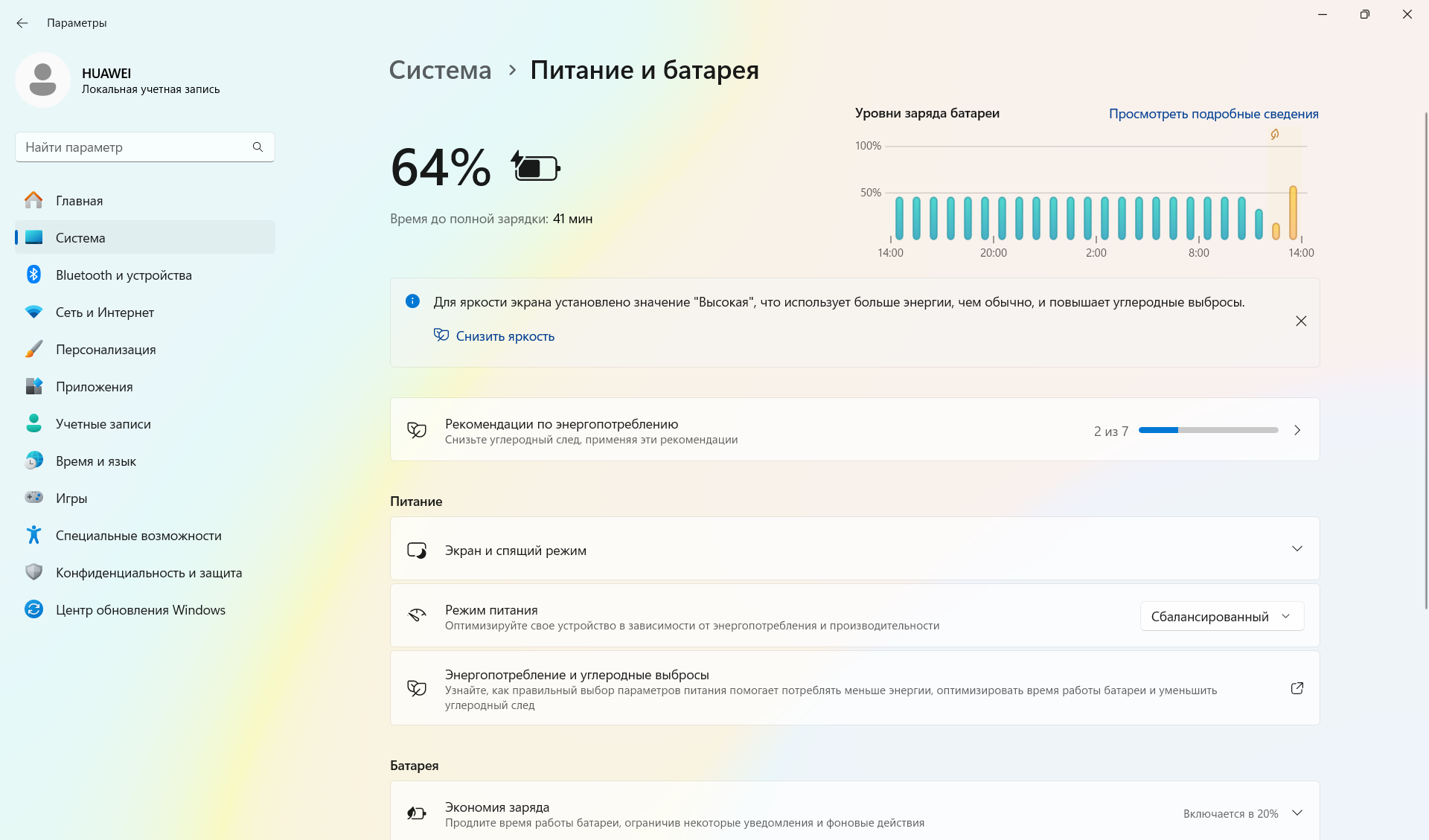Click the Home house icon
The width and height of the screenshot is (1429, 840).
pos(33,200)
